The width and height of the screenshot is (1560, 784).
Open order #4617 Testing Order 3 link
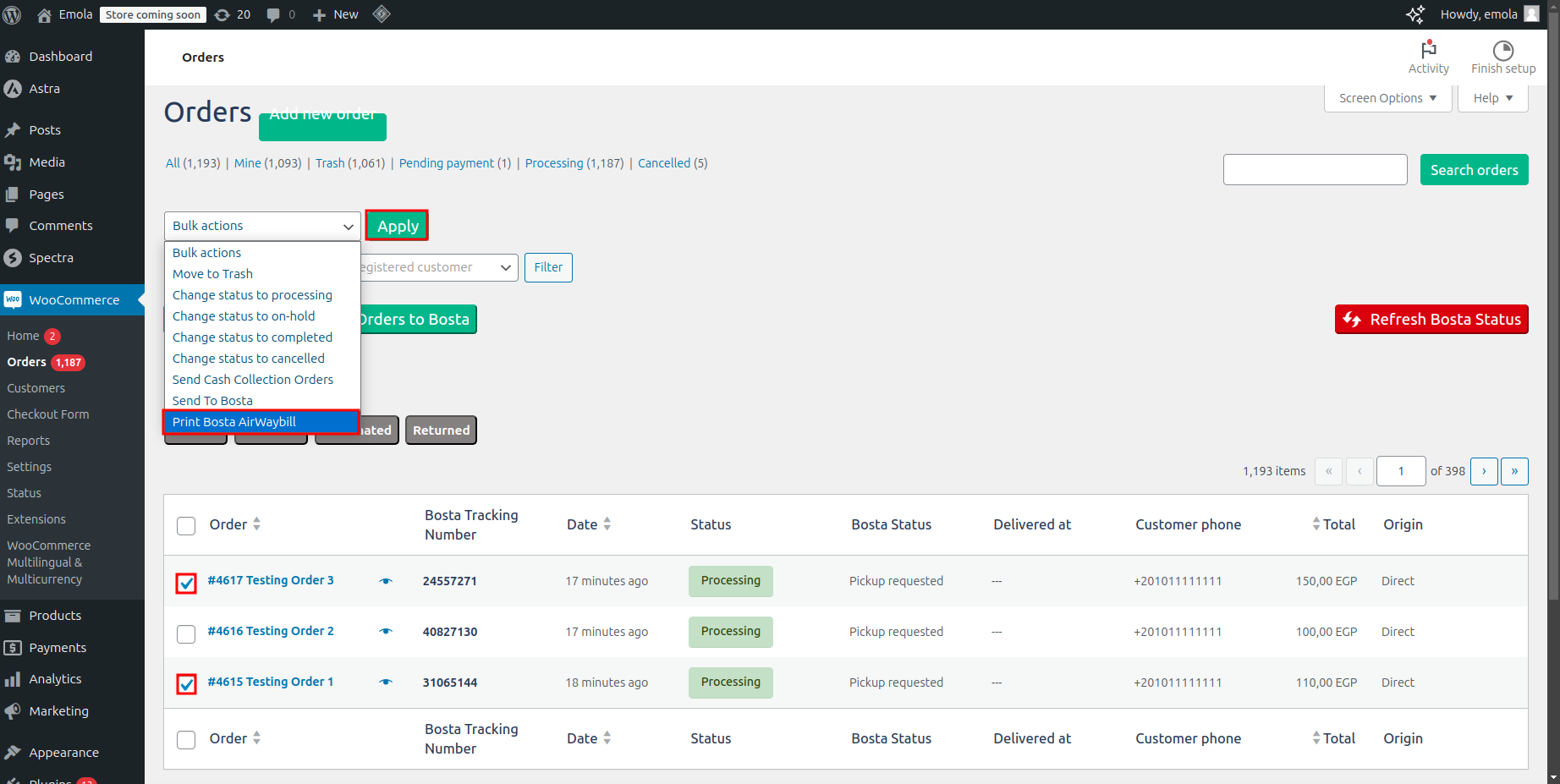271,580
